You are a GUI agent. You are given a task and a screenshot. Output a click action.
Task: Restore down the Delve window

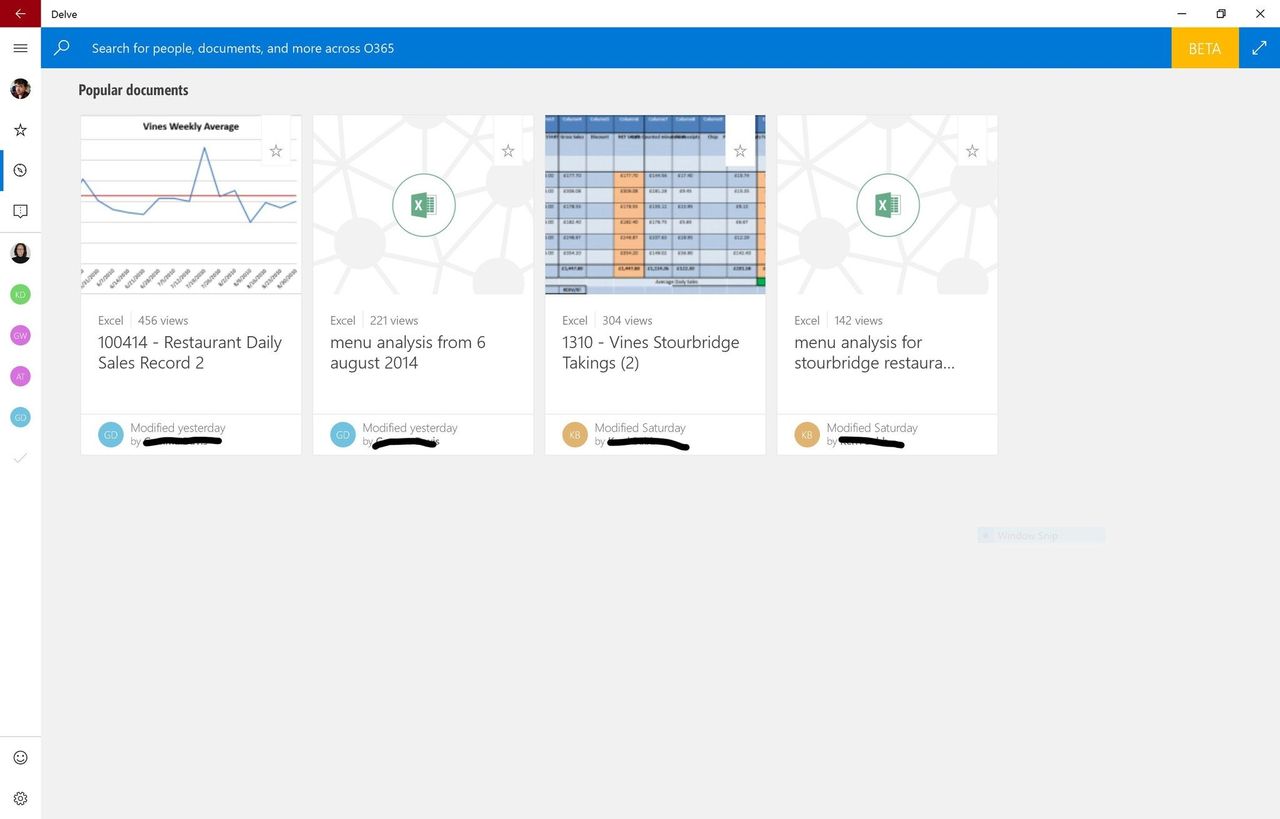(x=1221, y=14)
